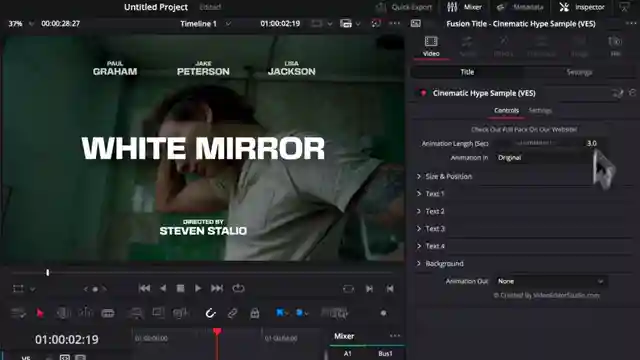Open the Quick Export button
This screenshot has height=360, width=640.
(404, 7)
